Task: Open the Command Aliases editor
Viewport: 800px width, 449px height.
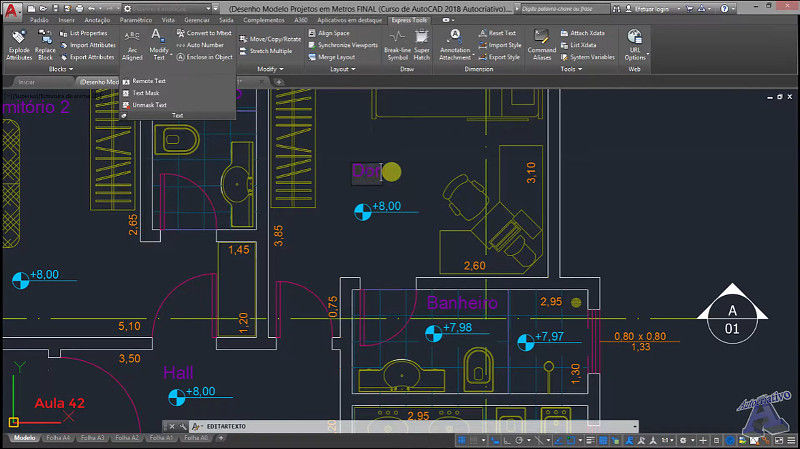Action: [x=541, y=45]
